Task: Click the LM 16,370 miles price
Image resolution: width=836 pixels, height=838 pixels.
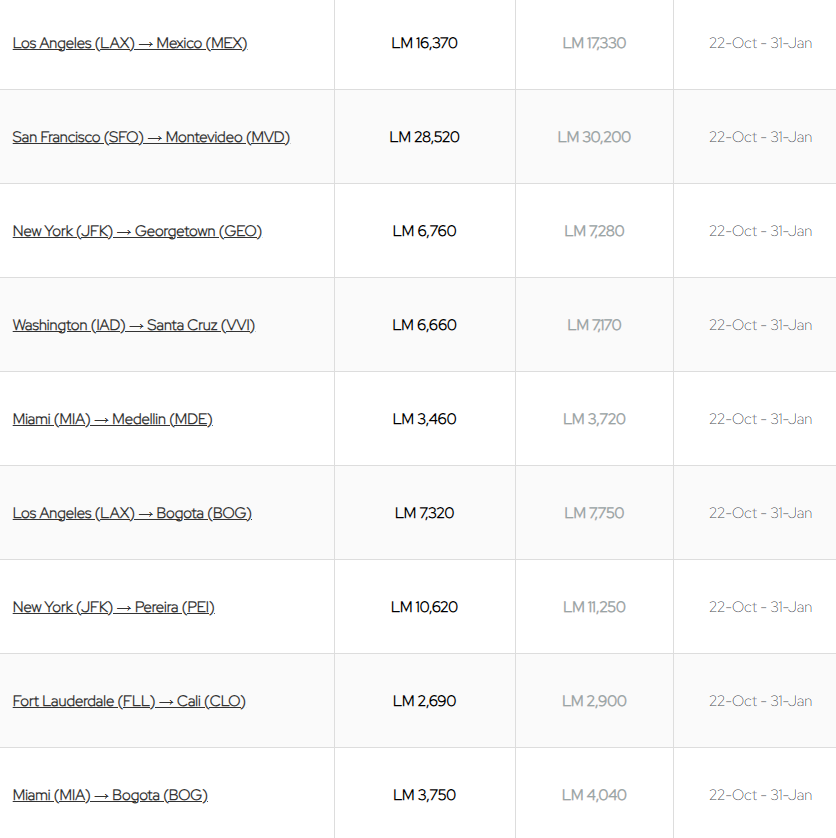Action: (x=424, y=43)
